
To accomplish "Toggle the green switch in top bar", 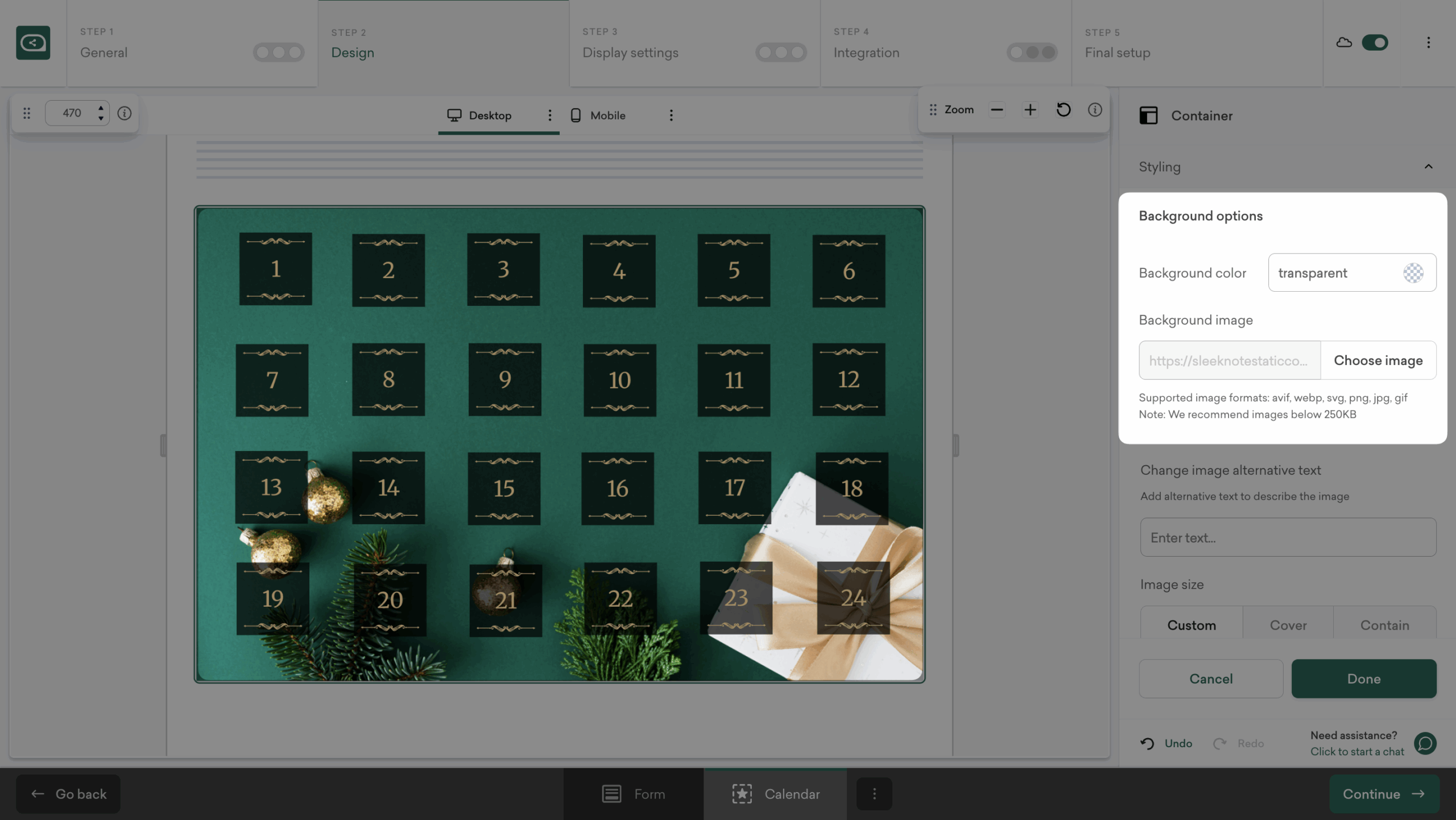I will pos(1375,43).
